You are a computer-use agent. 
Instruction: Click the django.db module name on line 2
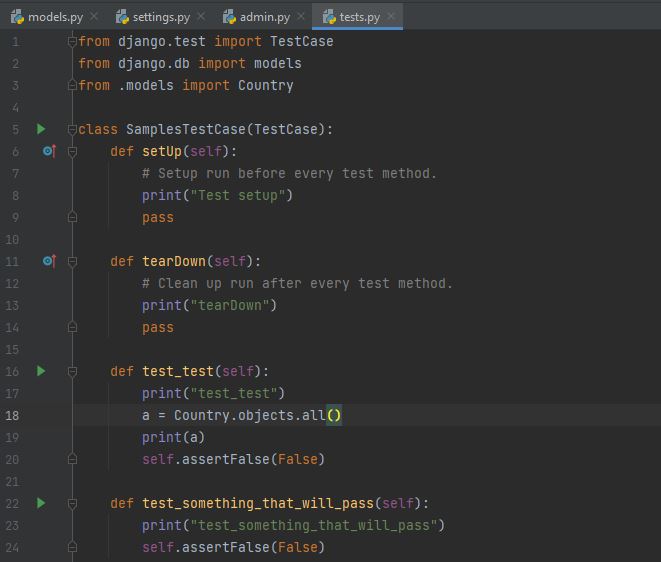pos(154,63)
